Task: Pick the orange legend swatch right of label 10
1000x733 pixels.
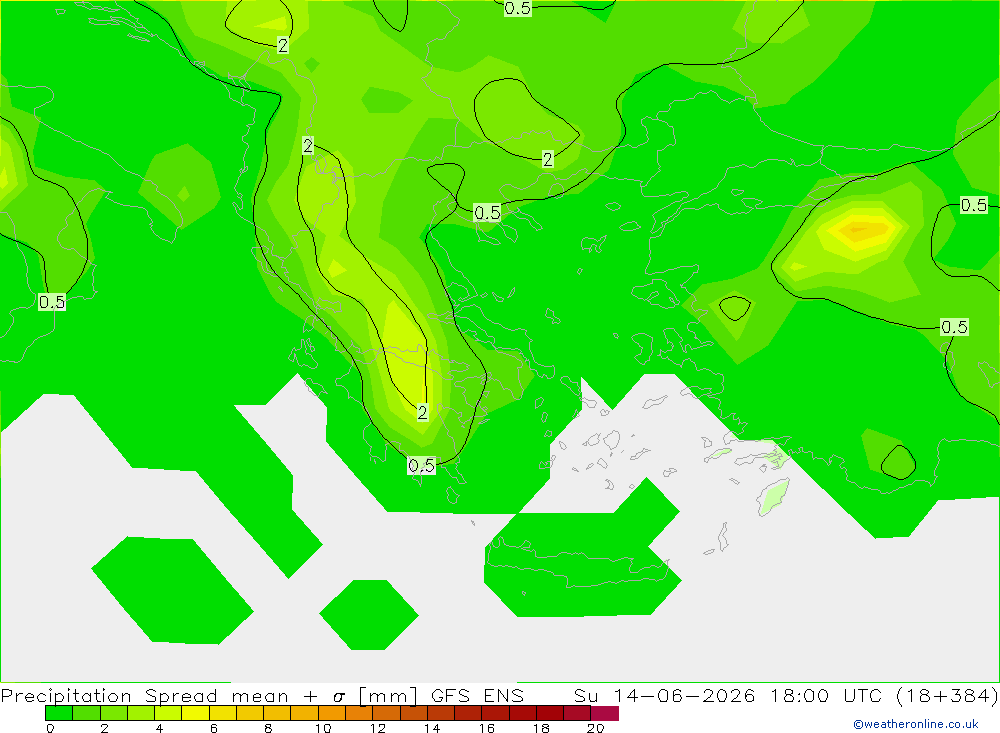Action: [332, 713]
